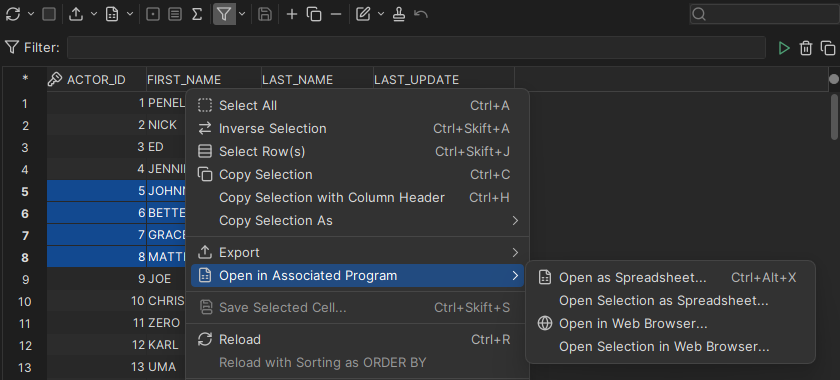Click the funnel icon beside Filter label
This screenshot has height=380, width=840.
tap(12, 47)
